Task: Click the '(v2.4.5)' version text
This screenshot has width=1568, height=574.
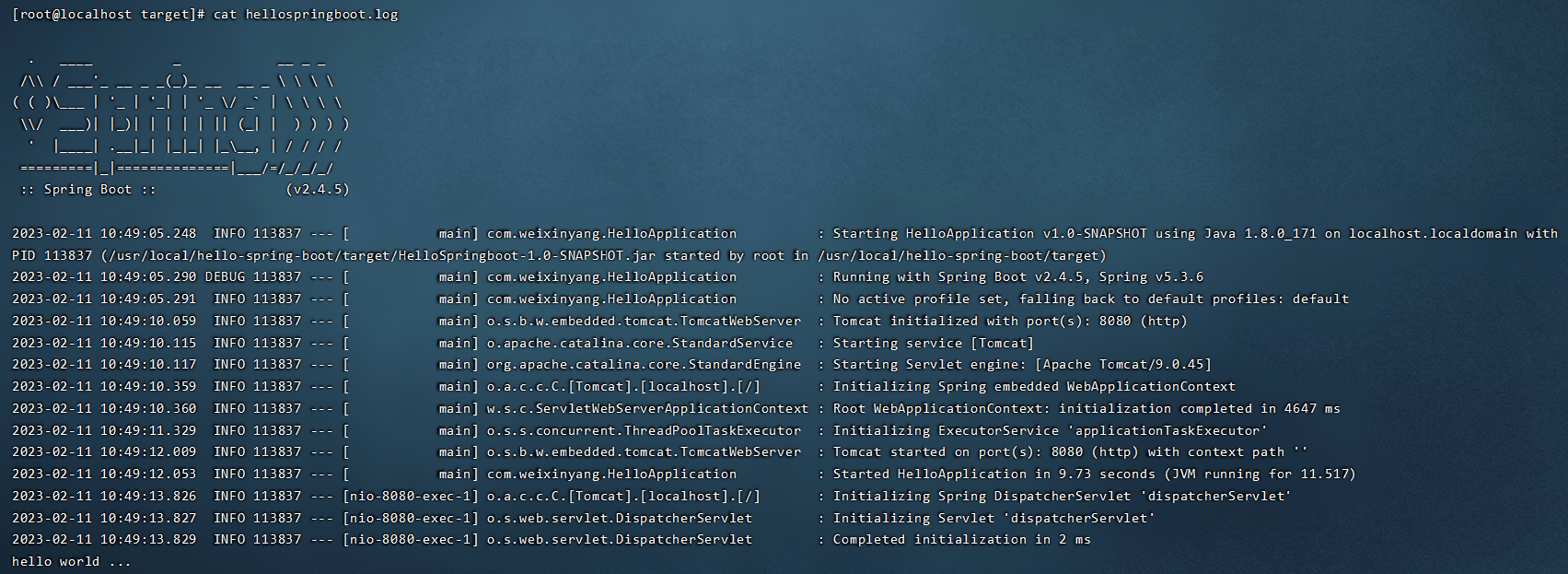Action: pos(318,189)
